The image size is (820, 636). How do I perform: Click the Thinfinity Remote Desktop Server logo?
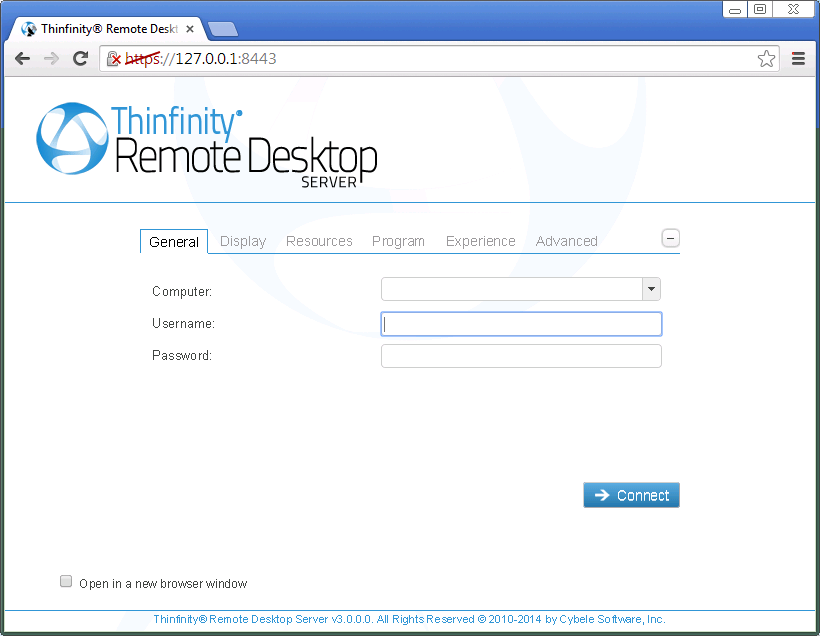pyautogui.click(x=207, y=145)
